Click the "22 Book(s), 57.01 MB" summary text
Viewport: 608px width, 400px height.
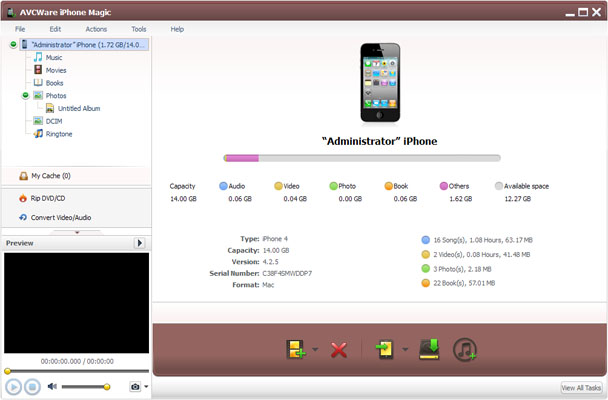tap(464, 283)
